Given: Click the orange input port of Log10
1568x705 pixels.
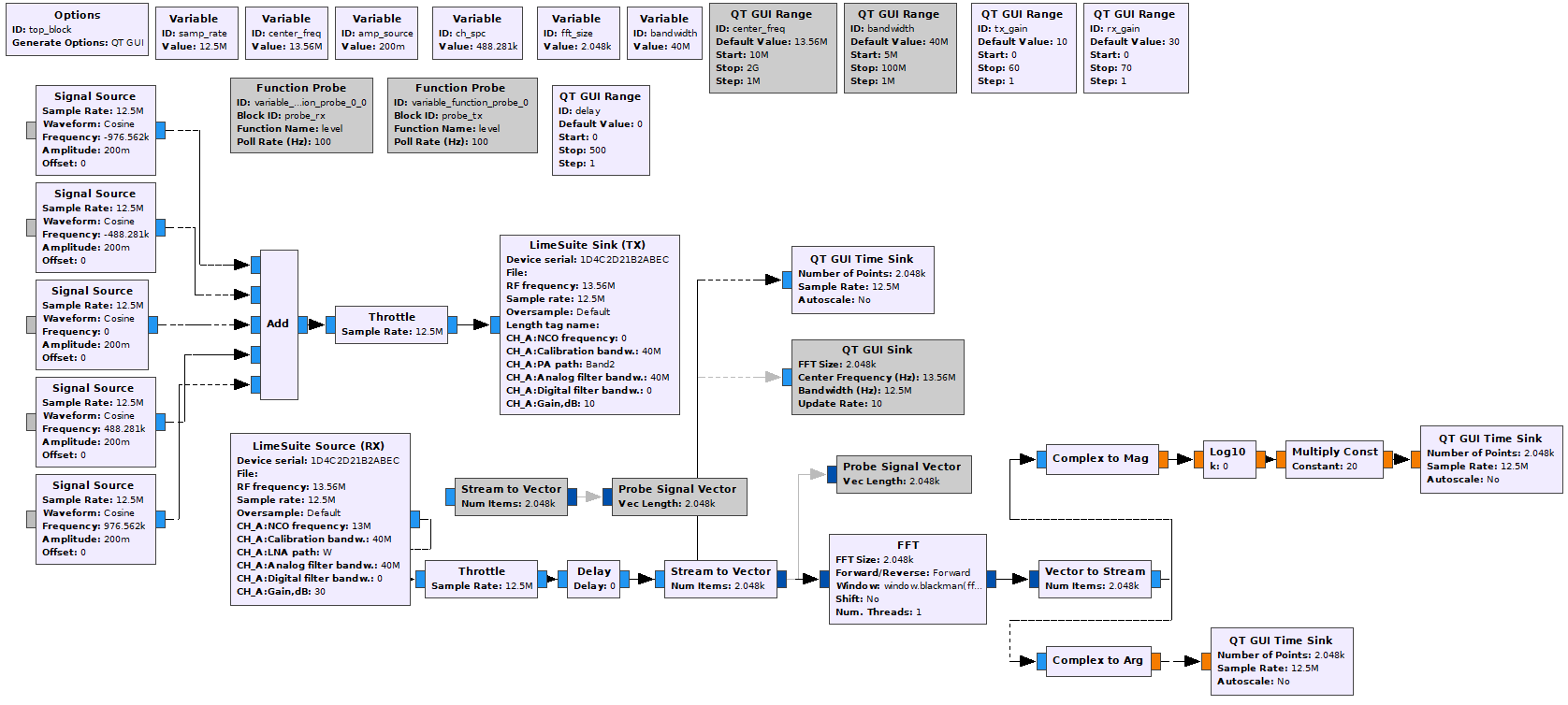Looking at the screenshot, I should coord(1198,459).
